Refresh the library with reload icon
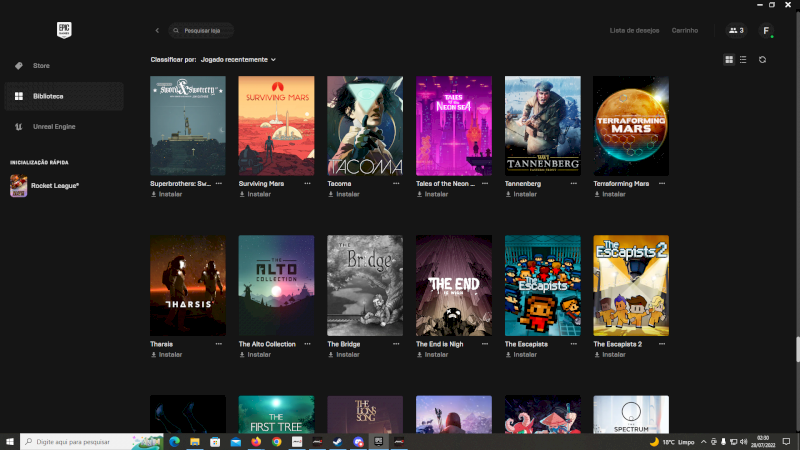 762,60
